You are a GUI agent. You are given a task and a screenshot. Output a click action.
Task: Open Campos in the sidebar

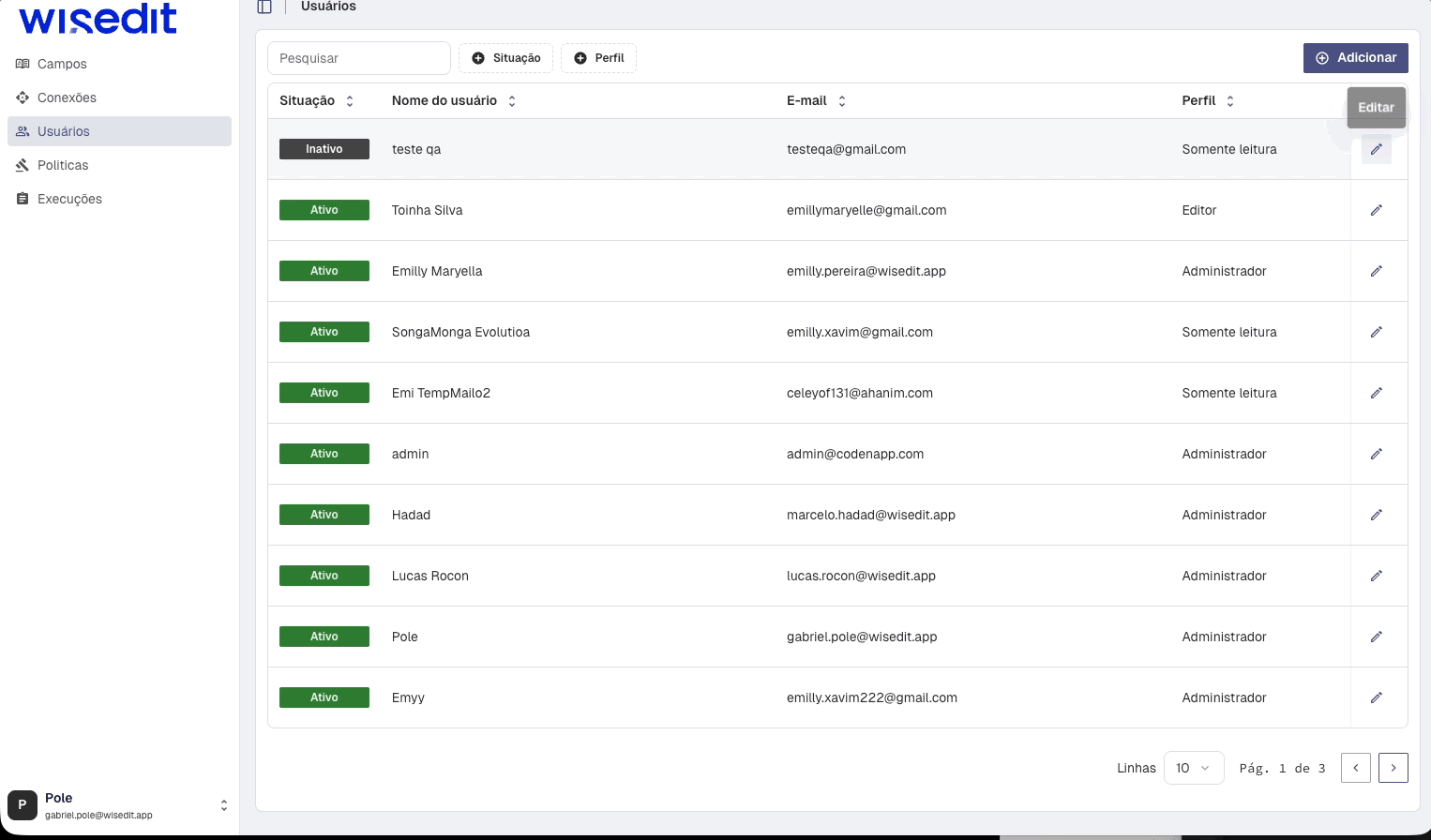[x=62, y=64]
